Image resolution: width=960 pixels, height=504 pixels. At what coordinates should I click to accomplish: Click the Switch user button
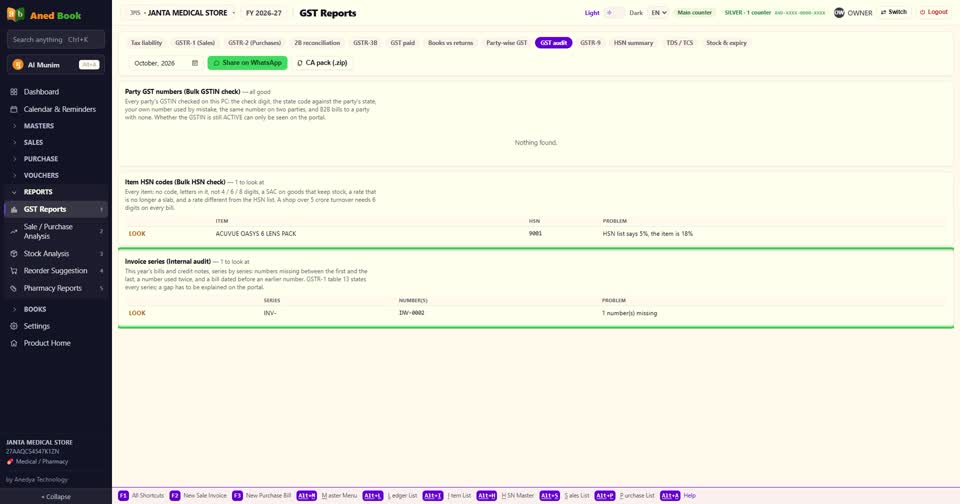point(894,12)
